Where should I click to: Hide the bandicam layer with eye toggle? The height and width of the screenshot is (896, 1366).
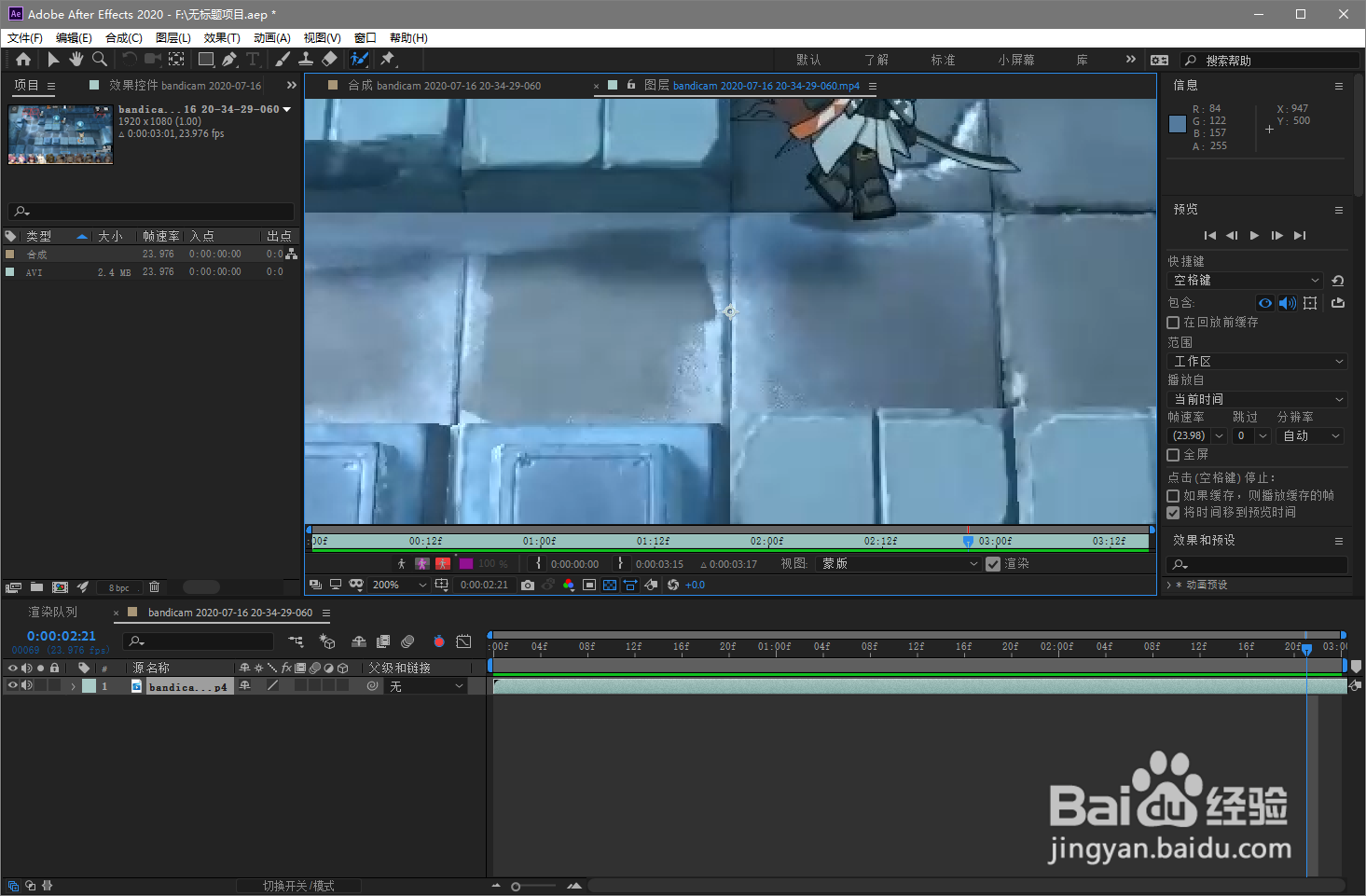[12, 685]
